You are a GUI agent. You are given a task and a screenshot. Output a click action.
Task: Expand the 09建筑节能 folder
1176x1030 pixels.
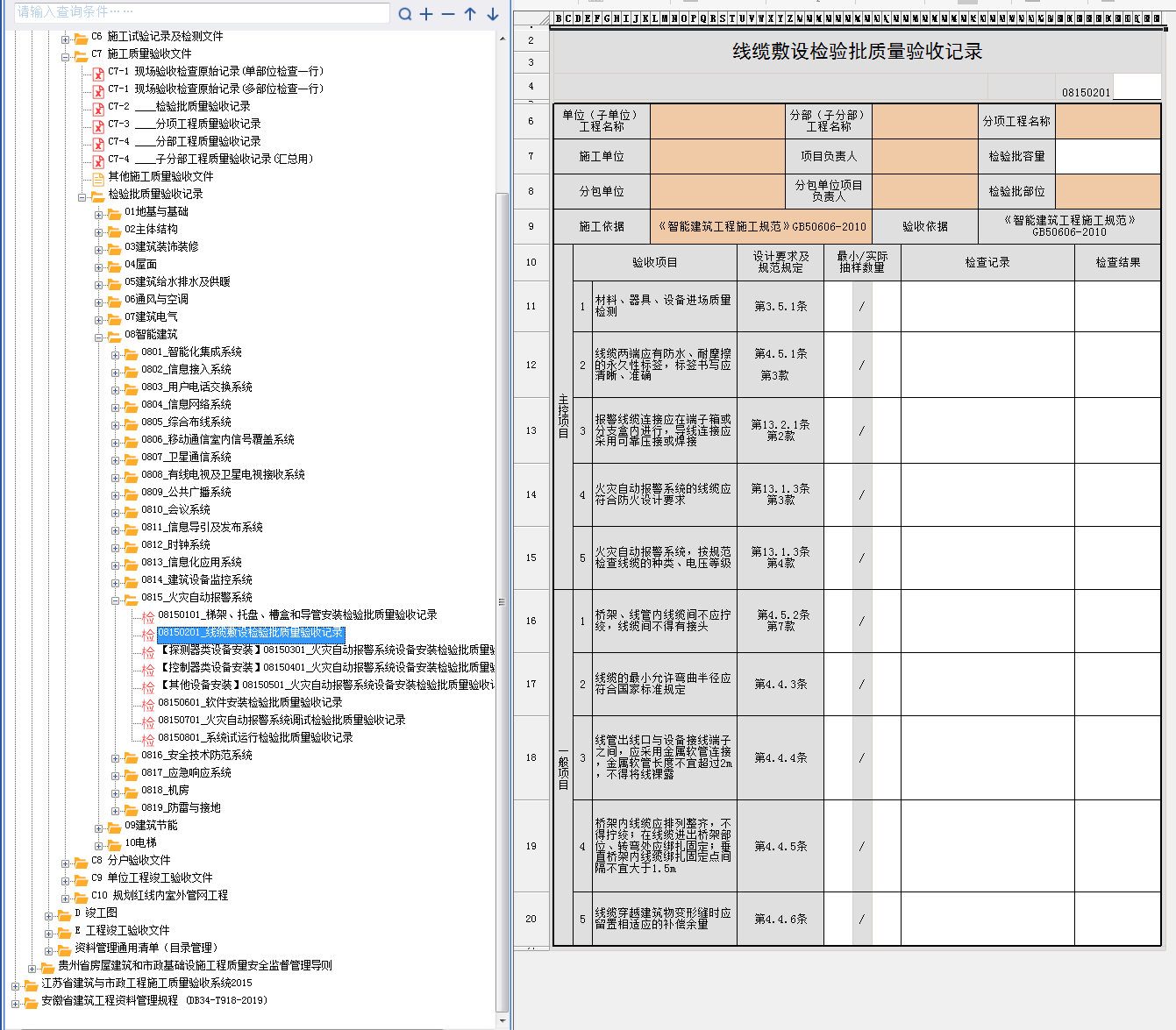point(99,828)
